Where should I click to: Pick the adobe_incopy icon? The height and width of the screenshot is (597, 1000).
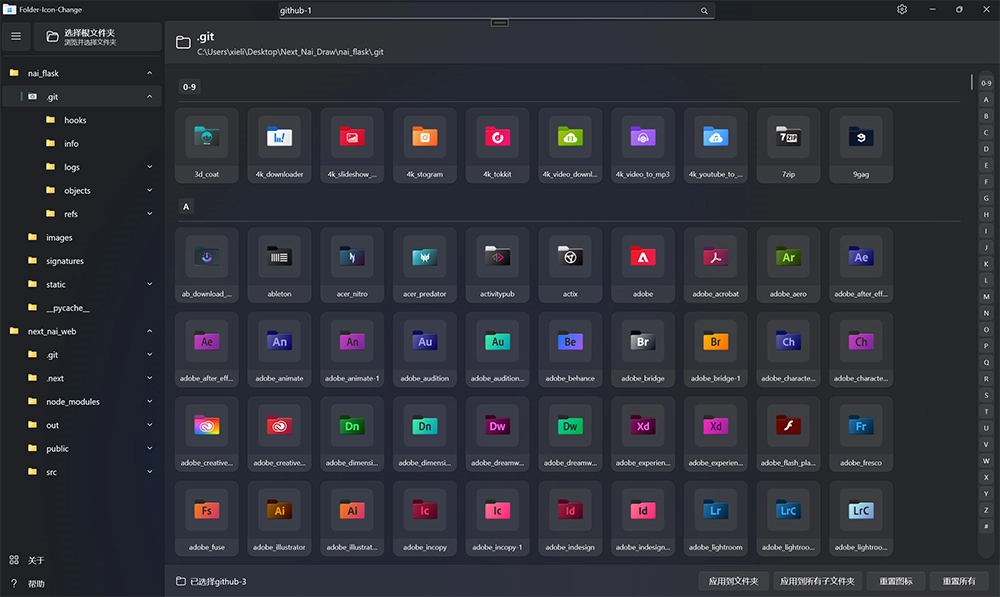click(425, 518)
